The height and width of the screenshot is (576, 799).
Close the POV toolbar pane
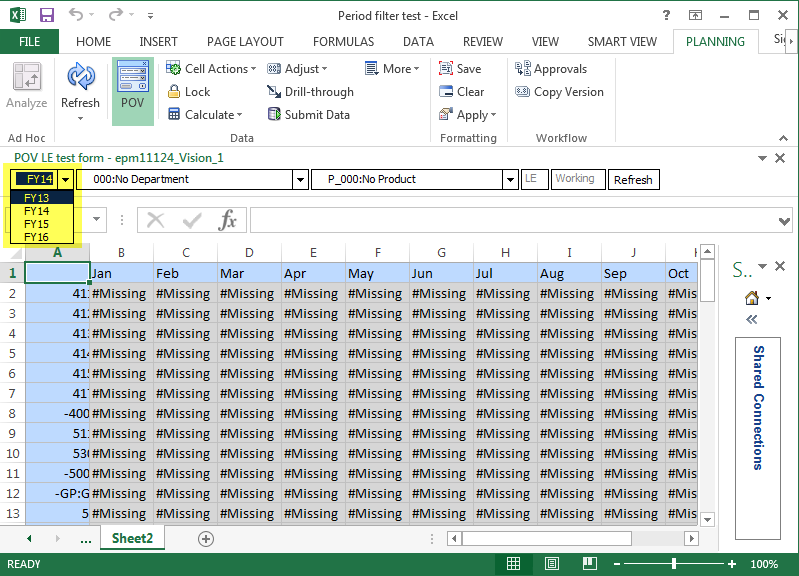[780, 158]
